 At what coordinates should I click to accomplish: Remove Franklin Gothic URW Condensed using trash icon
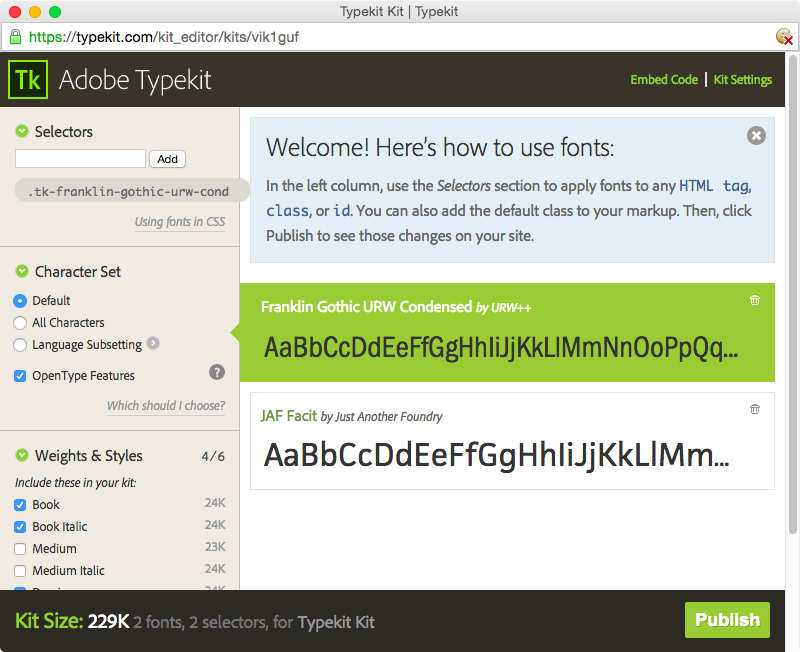(x=755, y=300)
